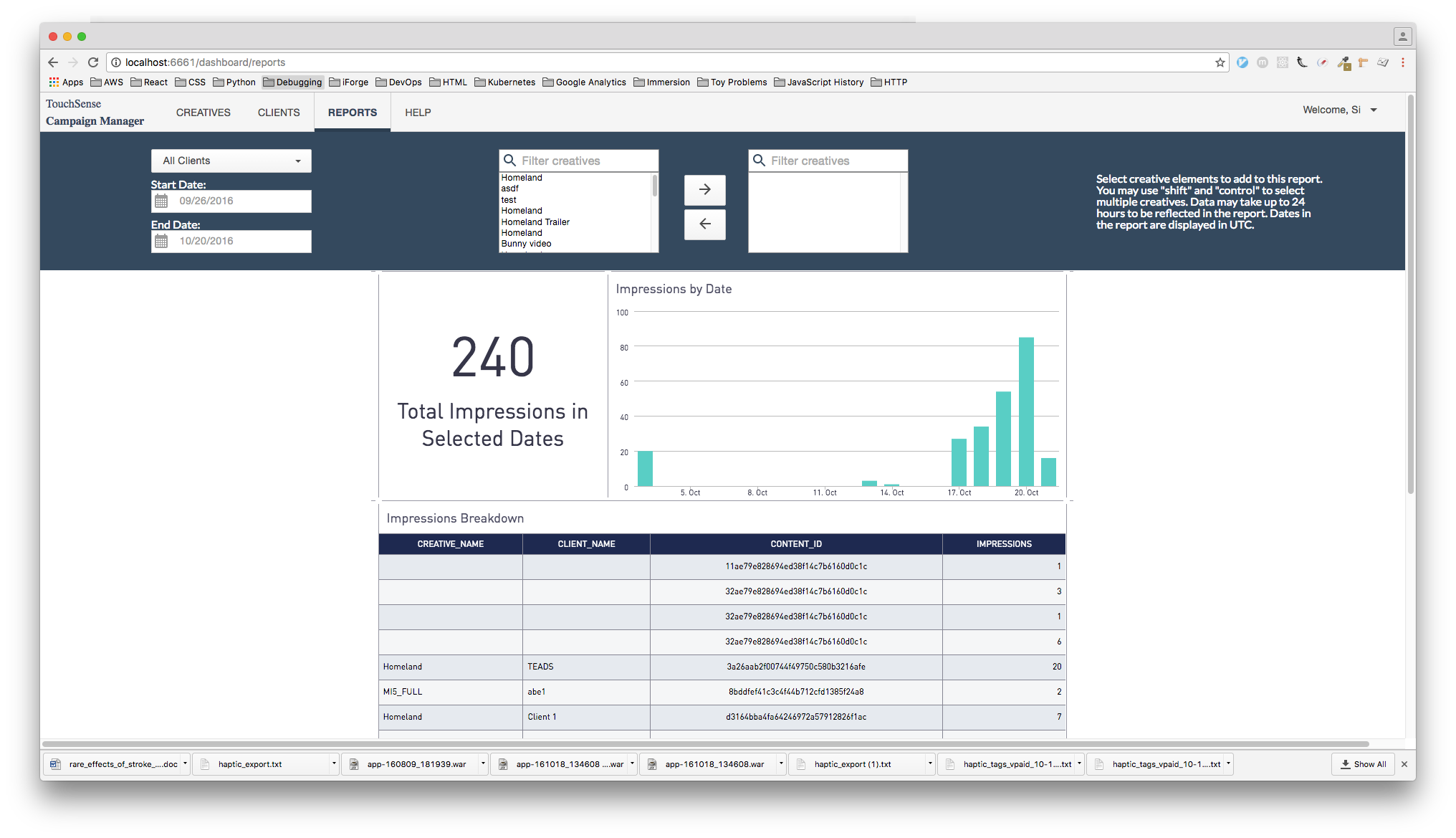Viewport: 1456px width, 838px height.
Task: Open the Chrome three-dot menu
Action: [1402, 62]
